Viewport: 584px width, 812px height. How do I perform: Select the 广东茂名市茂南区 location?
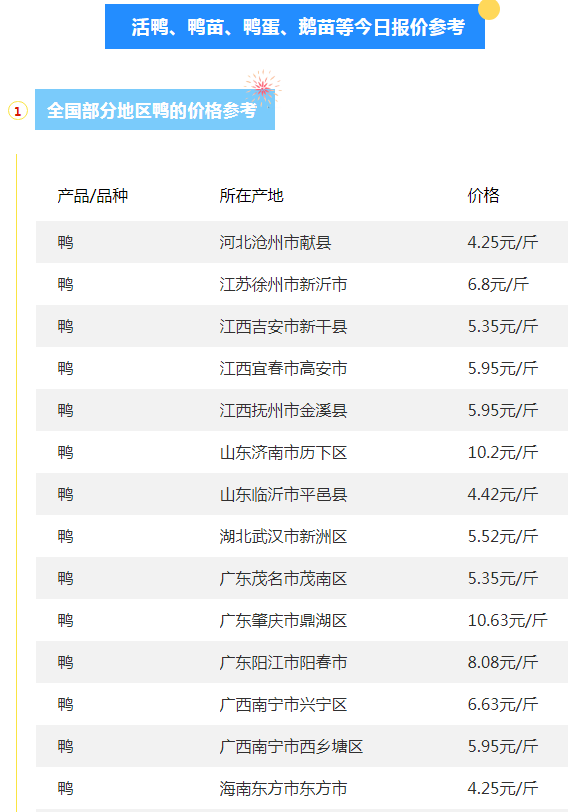[x=283, y=578]
